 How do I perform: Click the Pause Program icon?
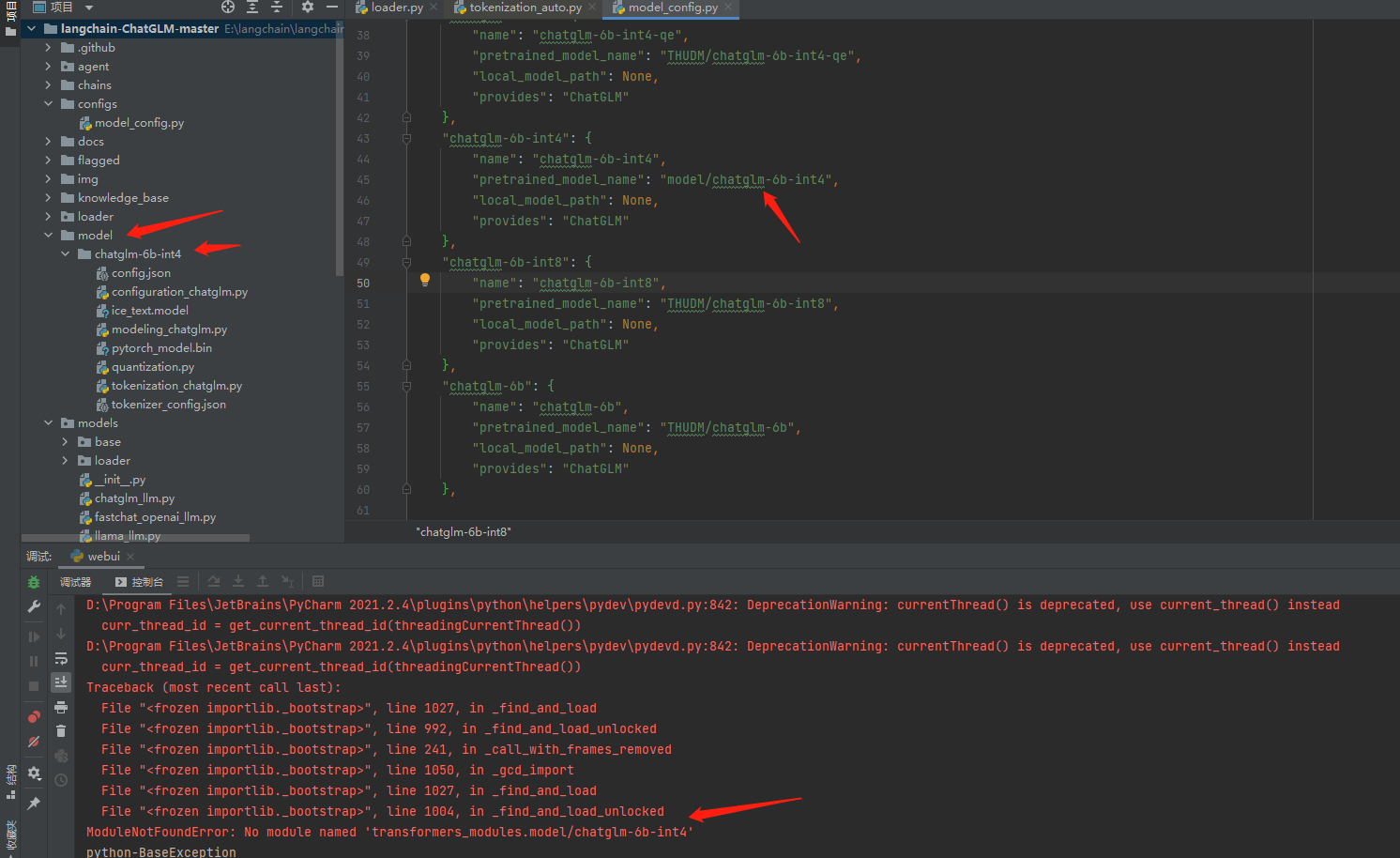(34, 661)
